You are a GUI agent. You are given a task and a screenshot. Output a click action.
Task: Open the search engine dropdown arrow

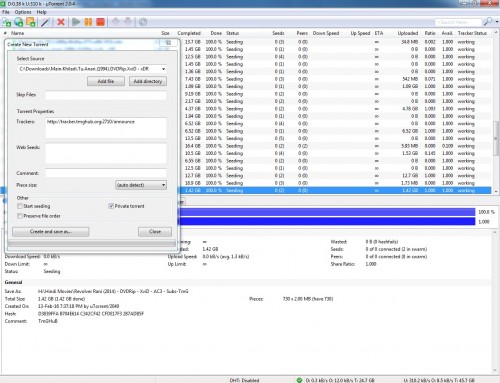coord(497,22)
